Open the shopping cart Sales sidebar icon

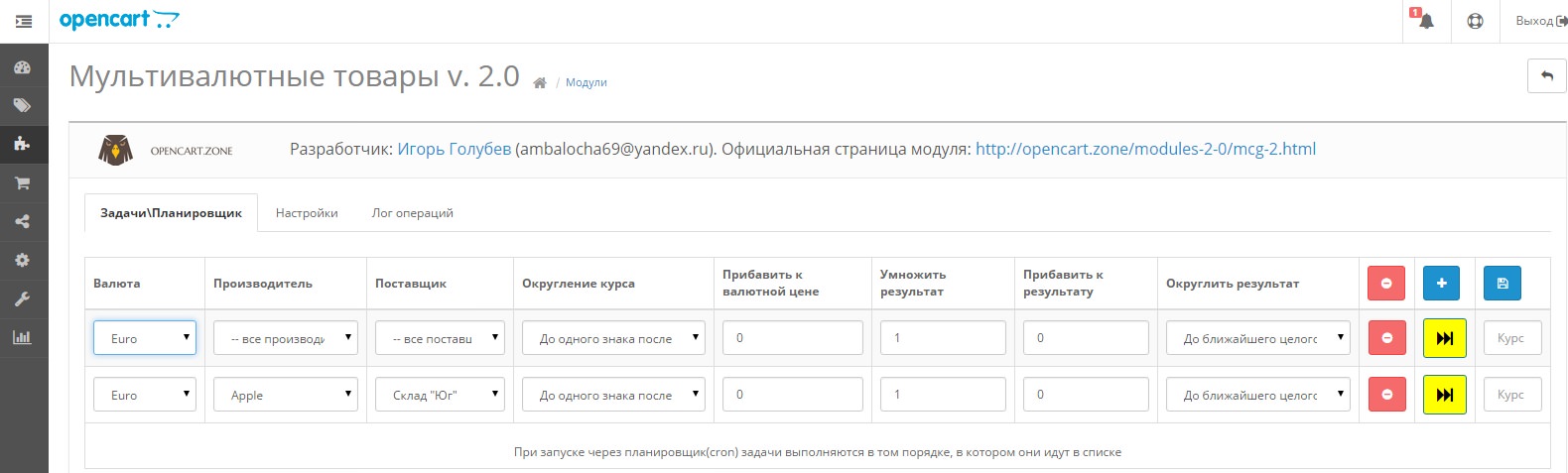click(23, 183)
